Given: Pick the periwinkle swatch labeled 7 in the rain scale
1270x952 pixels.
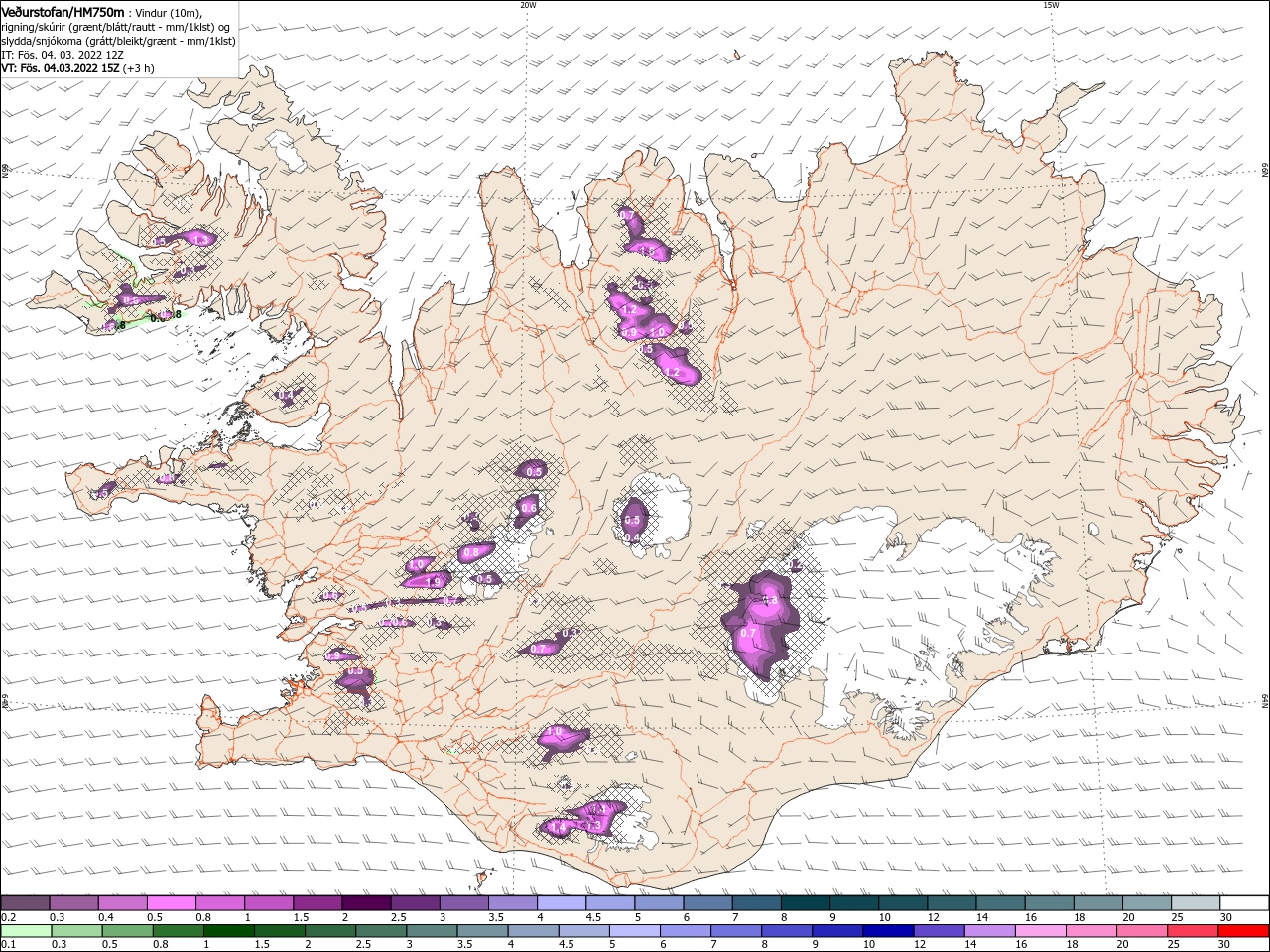Looking at the screenshot, I should 735,931.
